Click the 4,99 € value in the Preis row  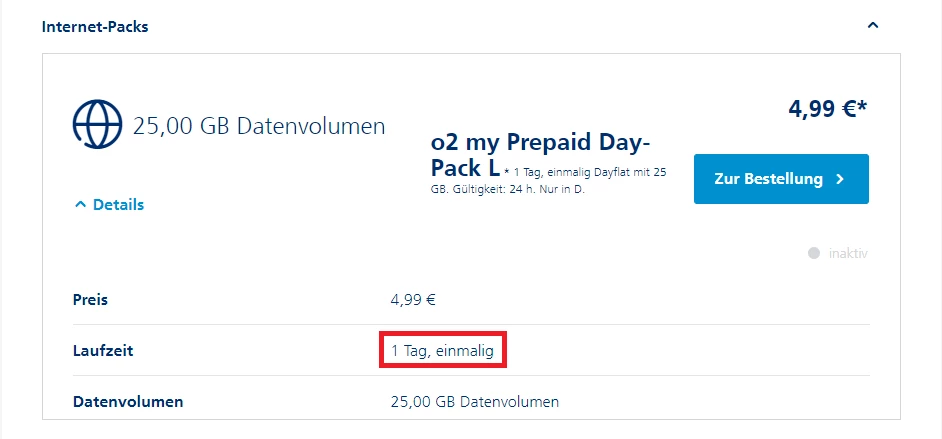coord(413,299)
